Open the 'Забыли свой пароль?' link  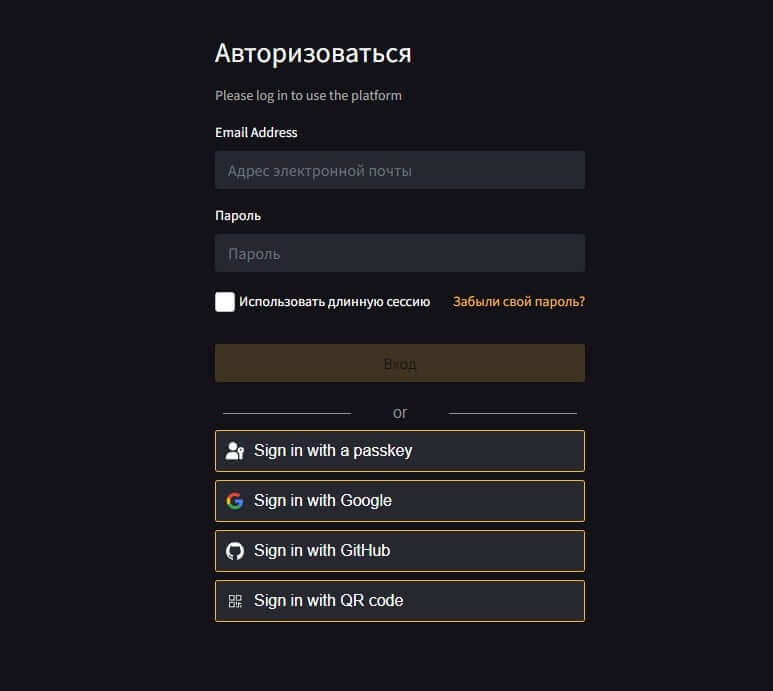point(518,301)
